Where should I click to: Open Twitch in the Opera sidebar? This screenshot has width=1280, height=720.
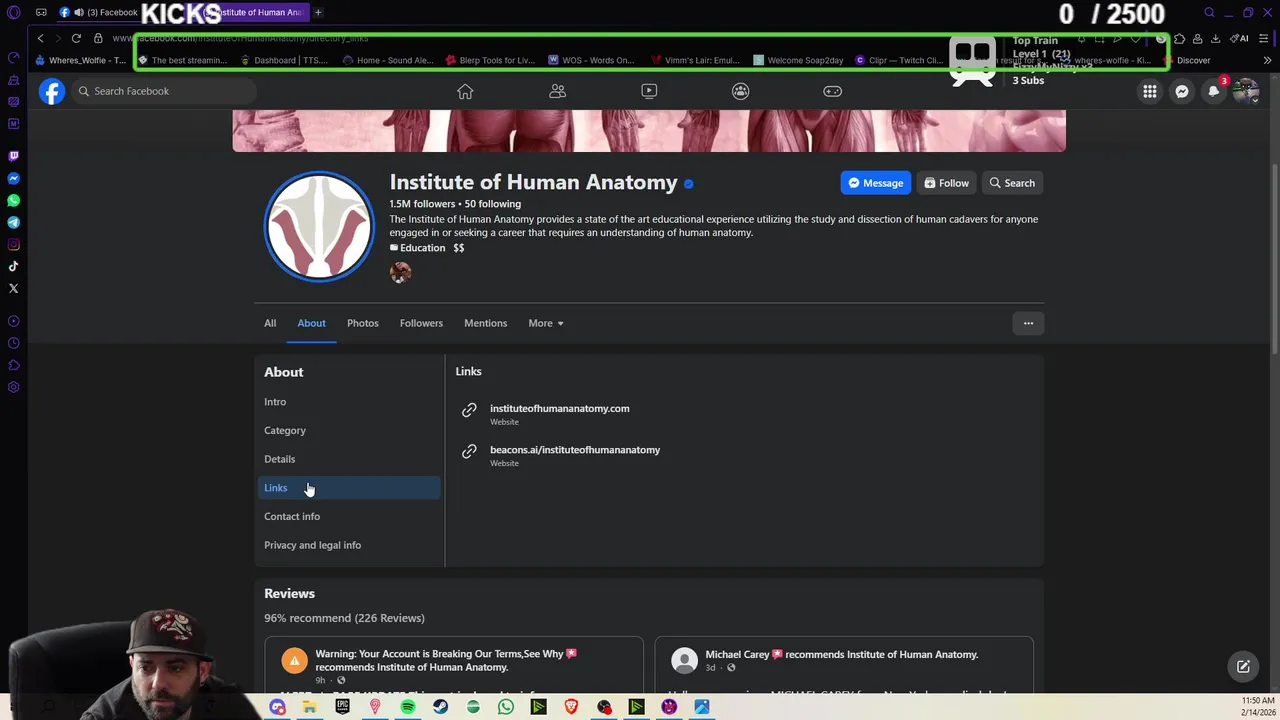click(x=13, y=156)
